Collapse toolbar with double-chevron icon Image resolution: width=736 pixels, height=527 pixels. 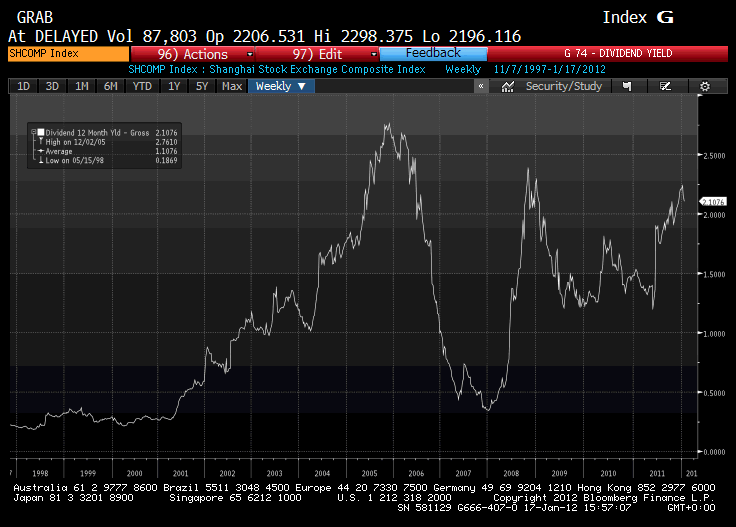point(481,86)
